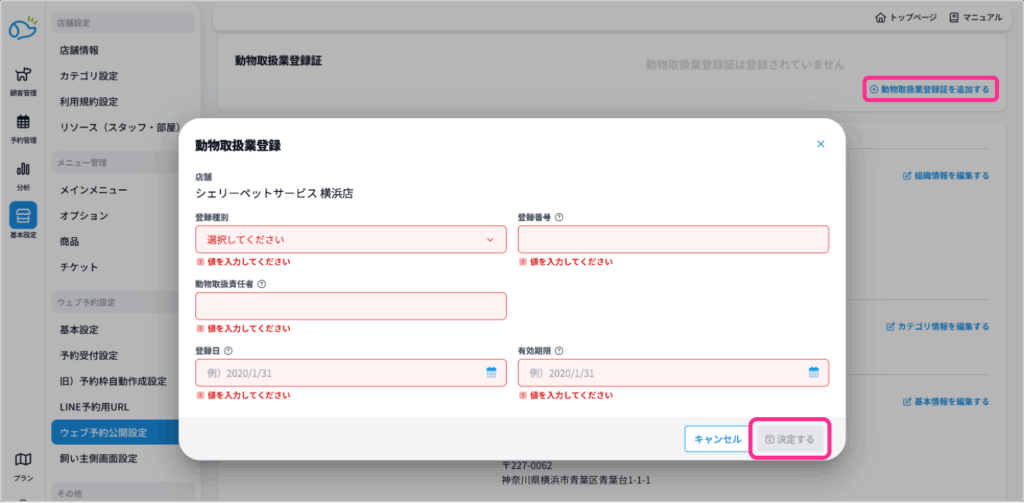Close the 動物取扱業登録 dialog with X
The width and height of the screenshot is (1024, 503).
[x=820, y=144]
